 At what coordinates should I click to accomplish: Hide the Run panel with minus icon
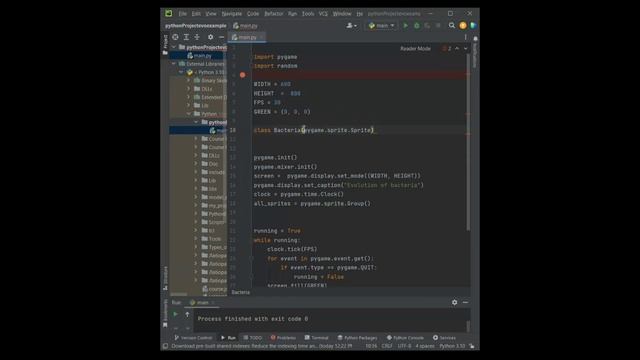(465, 302)
